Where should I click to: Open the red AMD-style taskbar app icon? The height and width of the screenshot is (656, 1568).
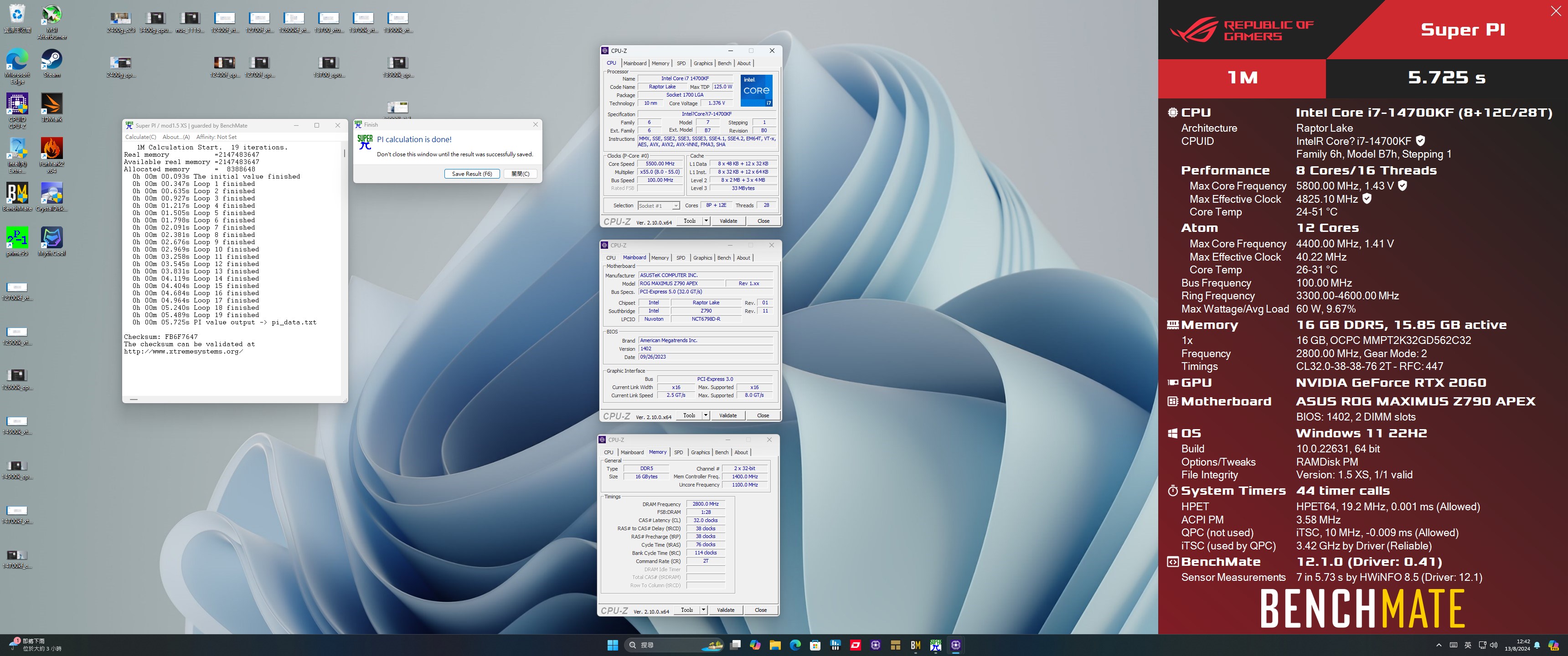click(x=855, y=645)
